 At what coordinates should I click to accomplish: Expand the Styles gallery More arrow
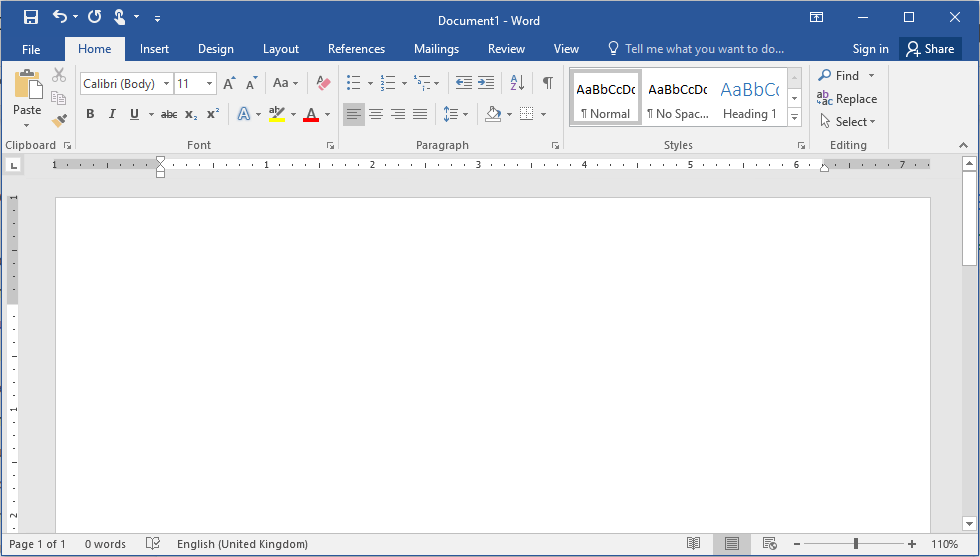794,117
